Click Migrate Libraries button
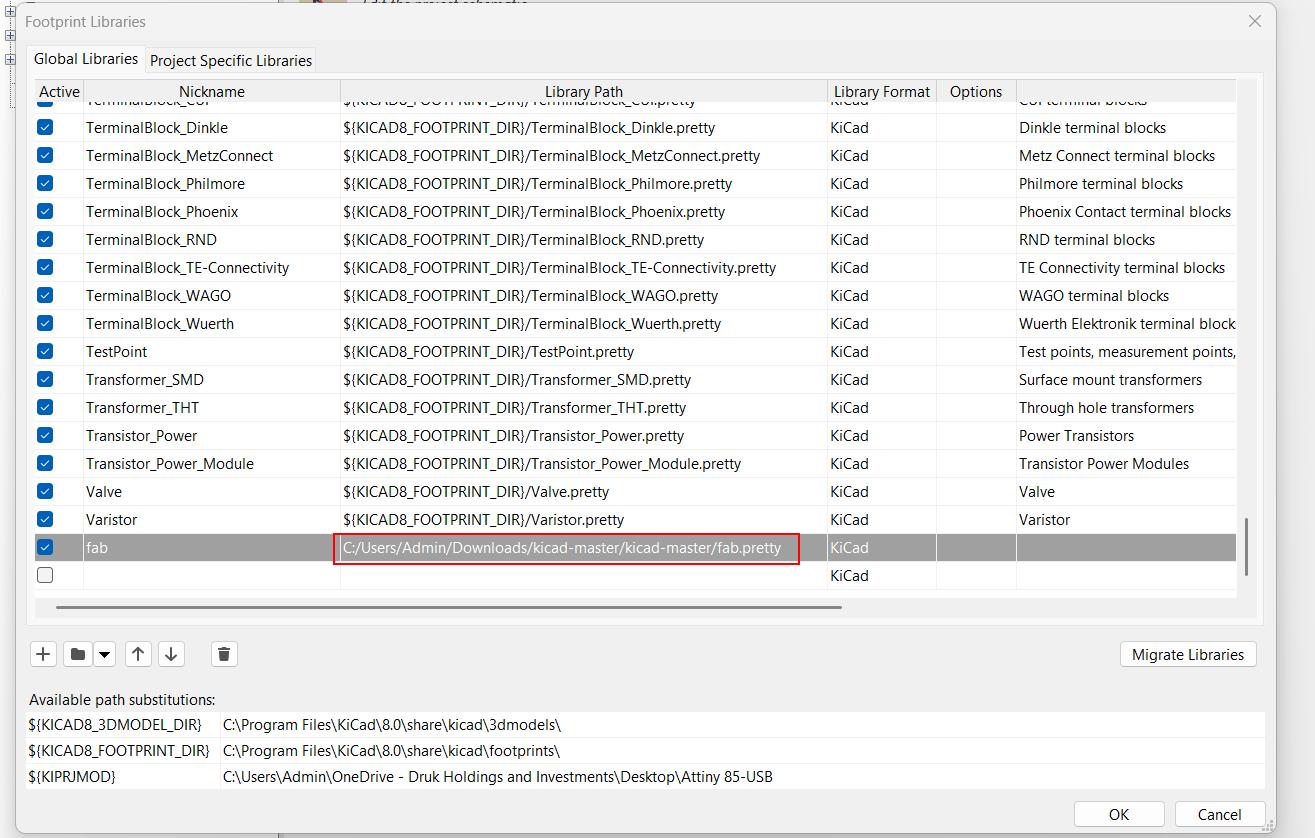Screen dimensions: 1315x838 [1188, 654]
